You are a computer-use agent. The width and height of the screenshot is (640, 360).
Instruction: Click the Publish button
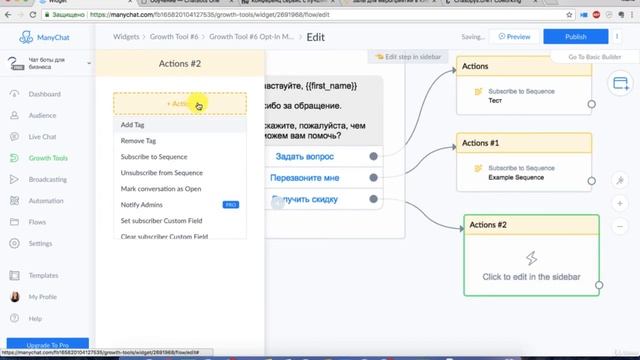(576, 37)
